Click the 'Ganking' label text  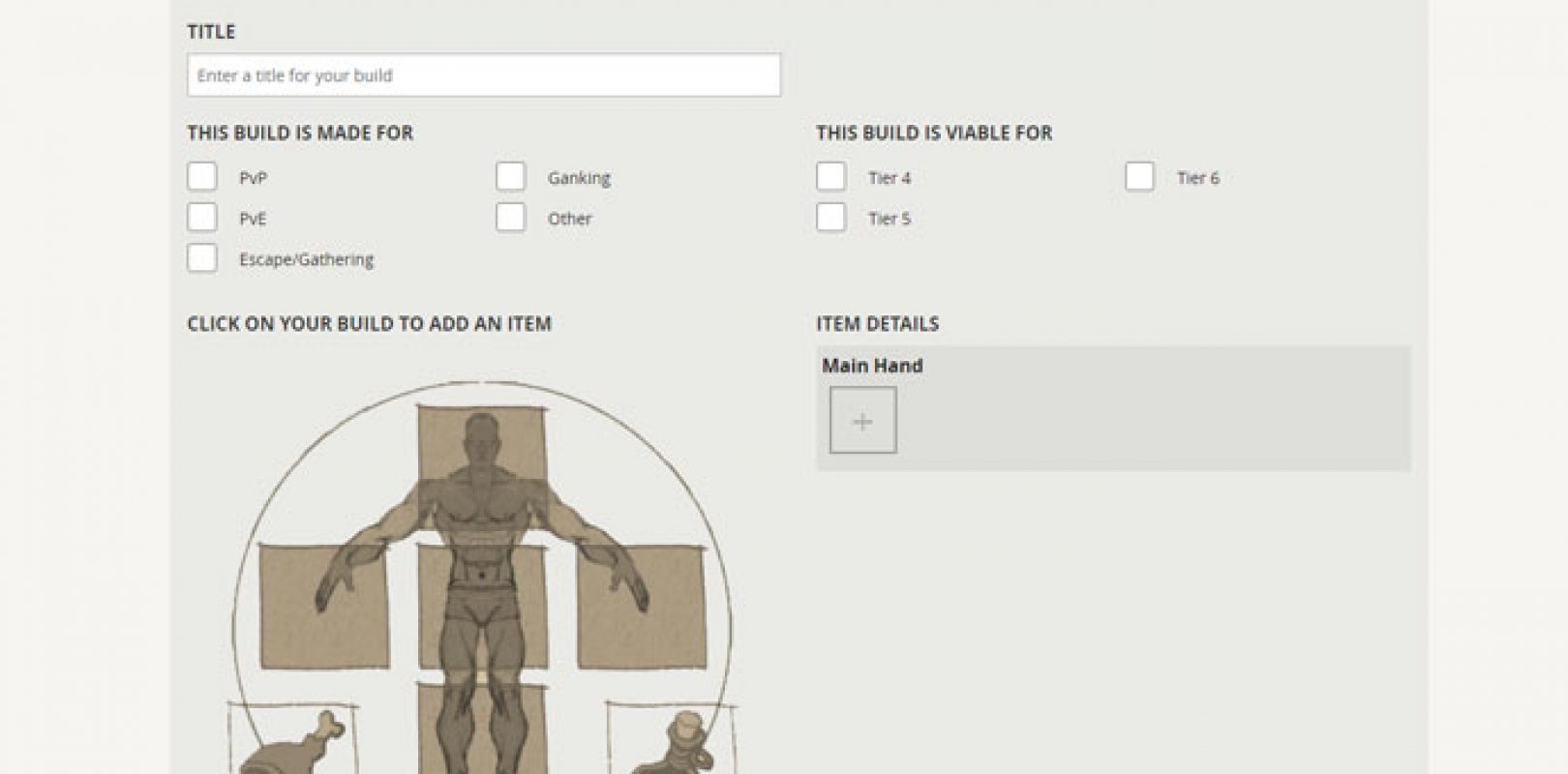click(x=579, y=178)
